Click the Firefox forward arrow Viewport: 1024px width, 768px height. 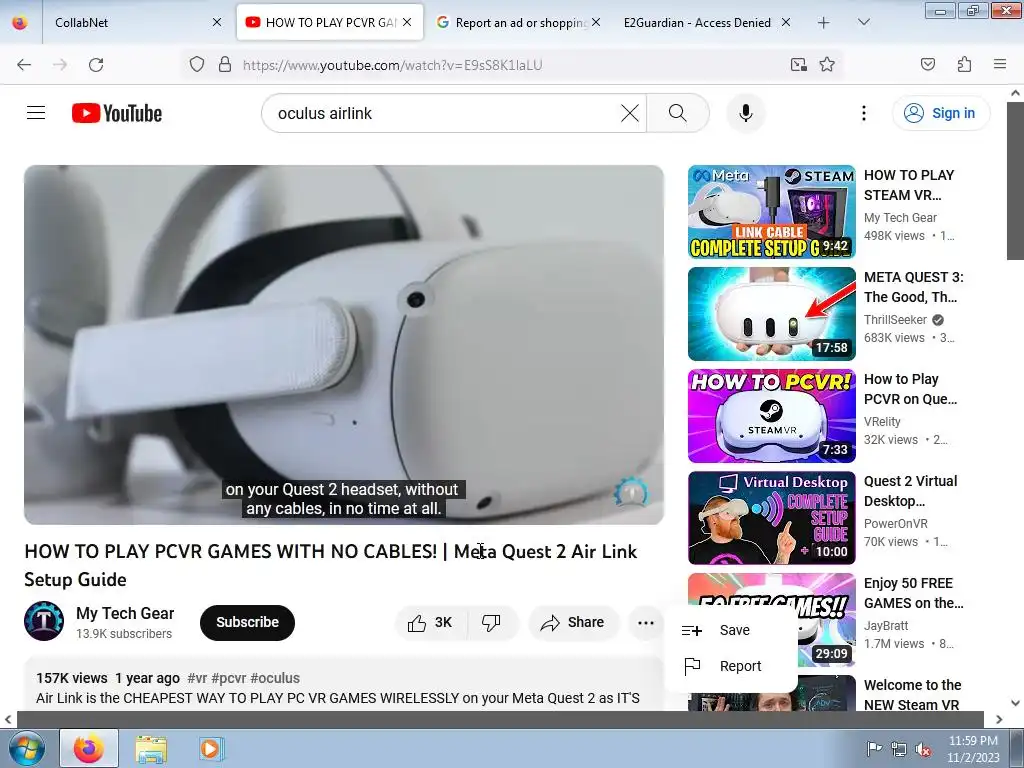pyautogui.click(x=60, y=65)
